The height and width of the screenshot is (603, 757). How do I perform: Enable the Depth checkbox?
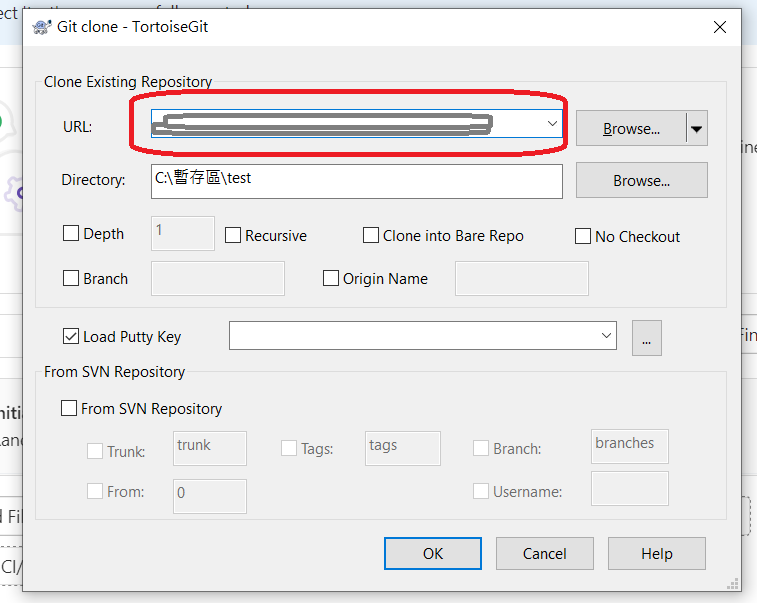(71, 233)
